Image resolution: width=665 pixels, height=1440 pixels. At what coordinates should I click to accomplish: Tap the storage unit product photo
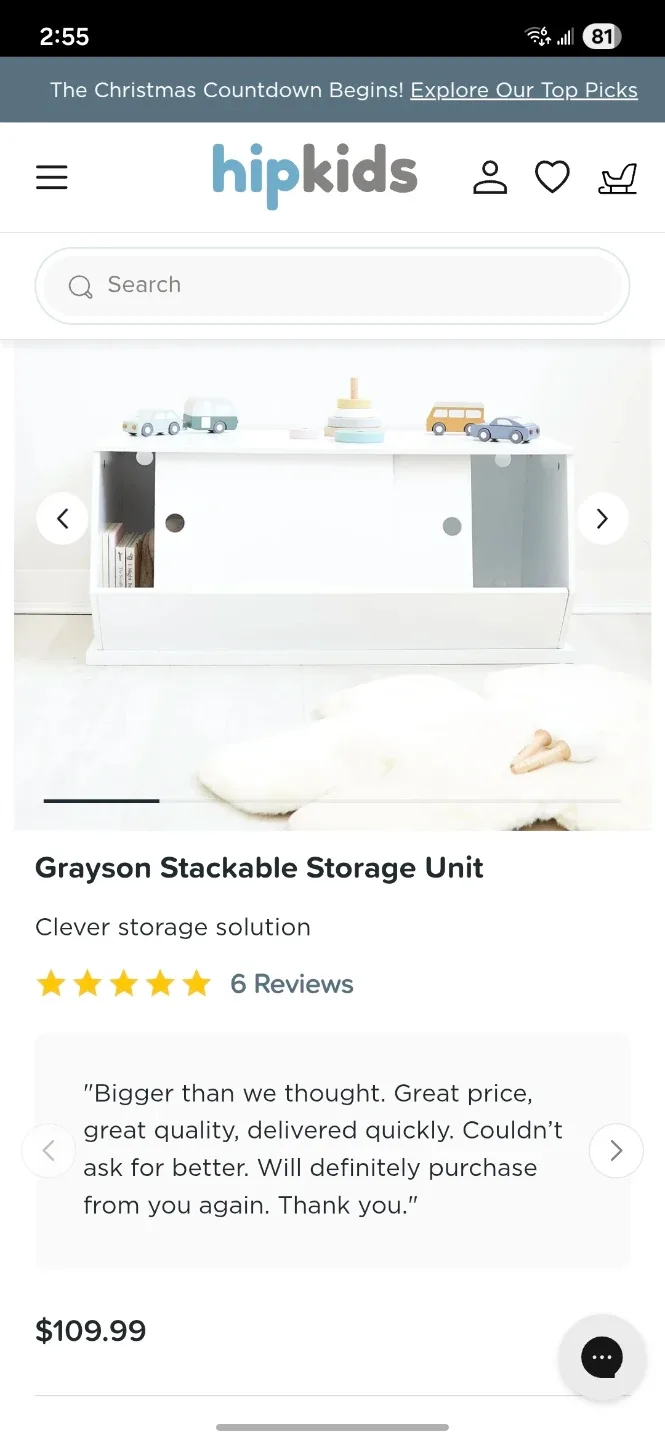[x=332, y=585]
